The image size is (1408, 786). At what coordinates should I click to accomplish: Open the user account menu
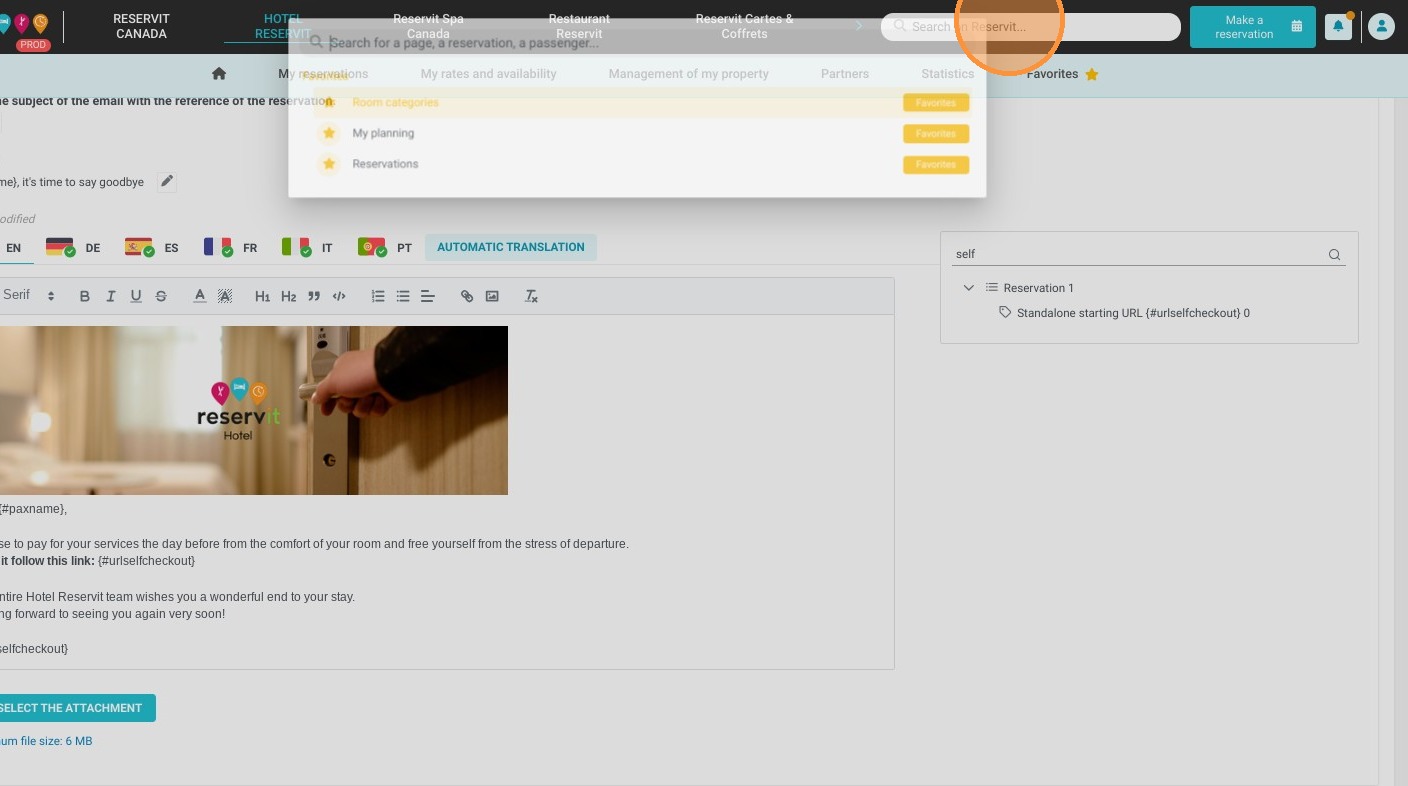[1381, 27]
